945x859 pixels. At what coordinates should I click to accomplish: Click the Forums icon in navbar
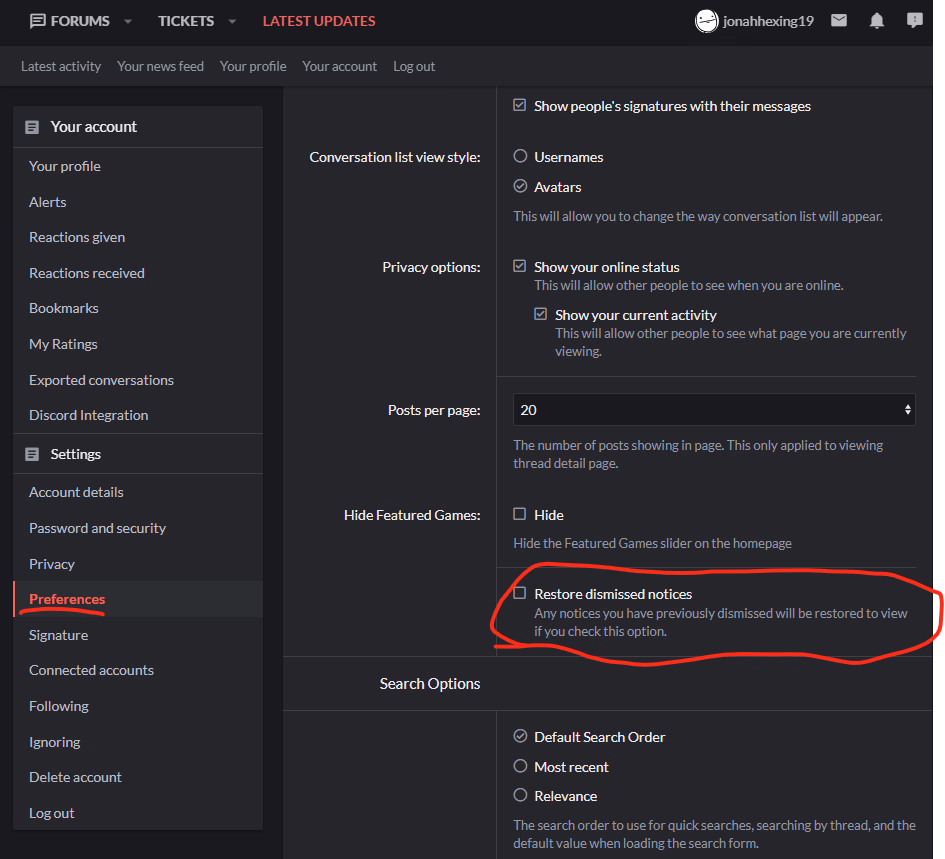pyautogui.click(x=38, y=21)
